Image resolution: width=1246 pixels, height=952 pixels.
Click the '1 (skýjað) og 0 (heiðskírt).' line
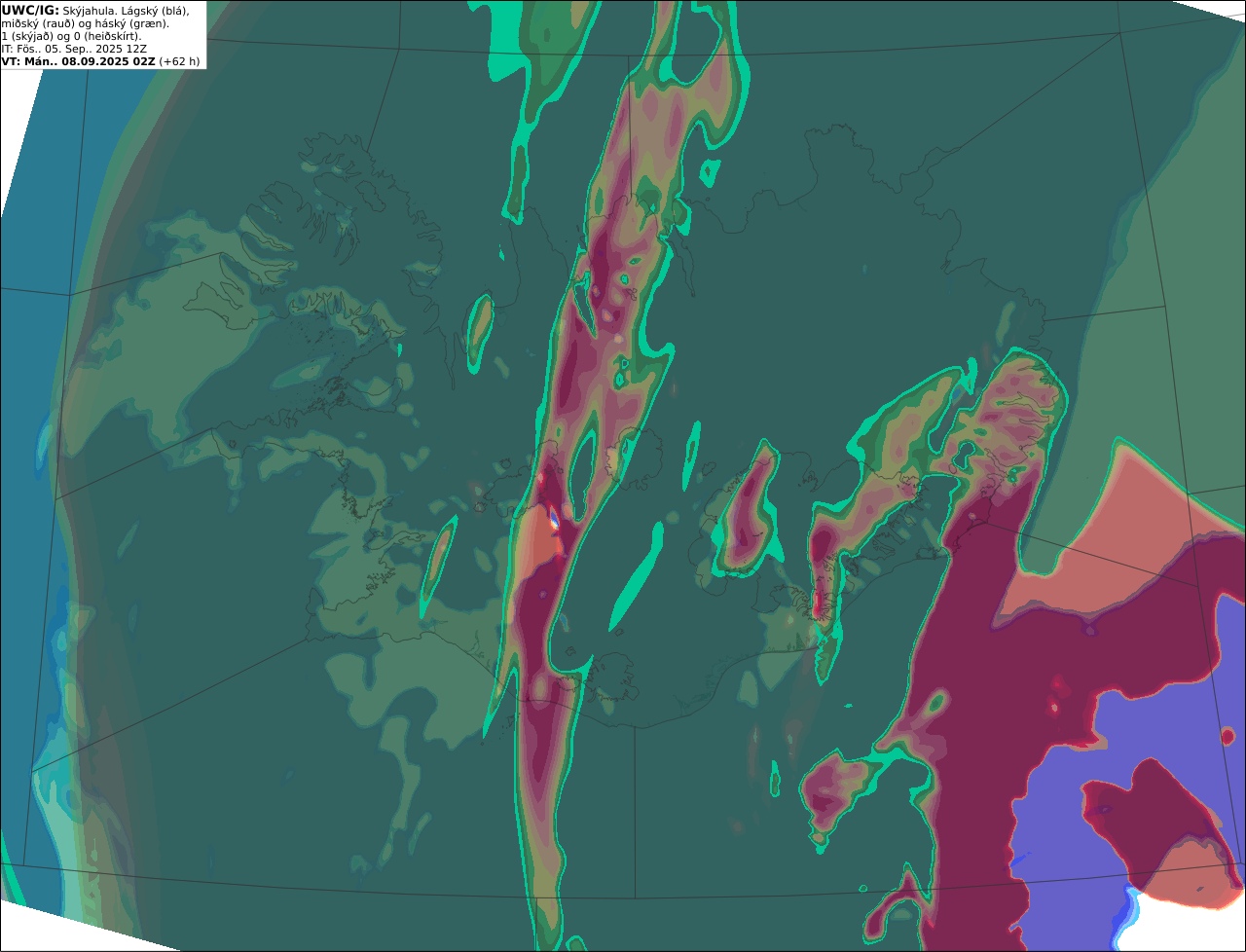[71, 37]
